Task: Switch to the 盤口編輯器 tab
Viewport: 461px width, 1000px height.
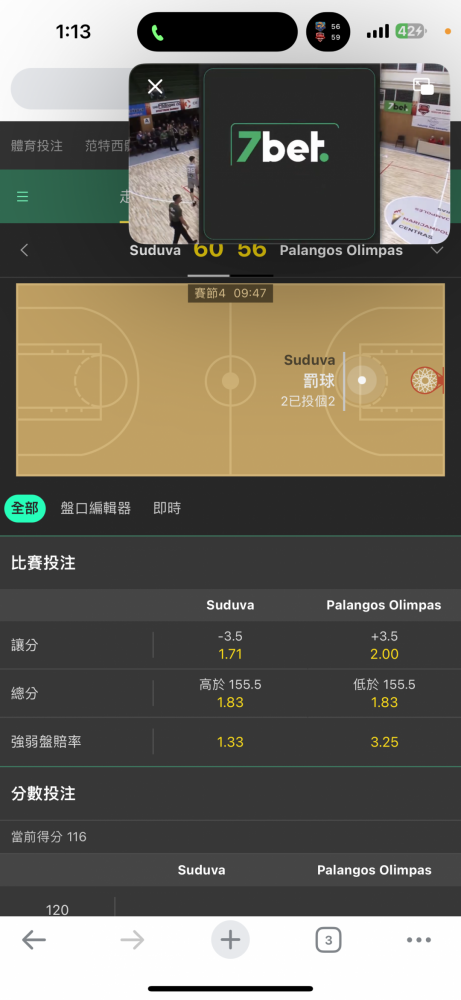Action: point(96,508)
